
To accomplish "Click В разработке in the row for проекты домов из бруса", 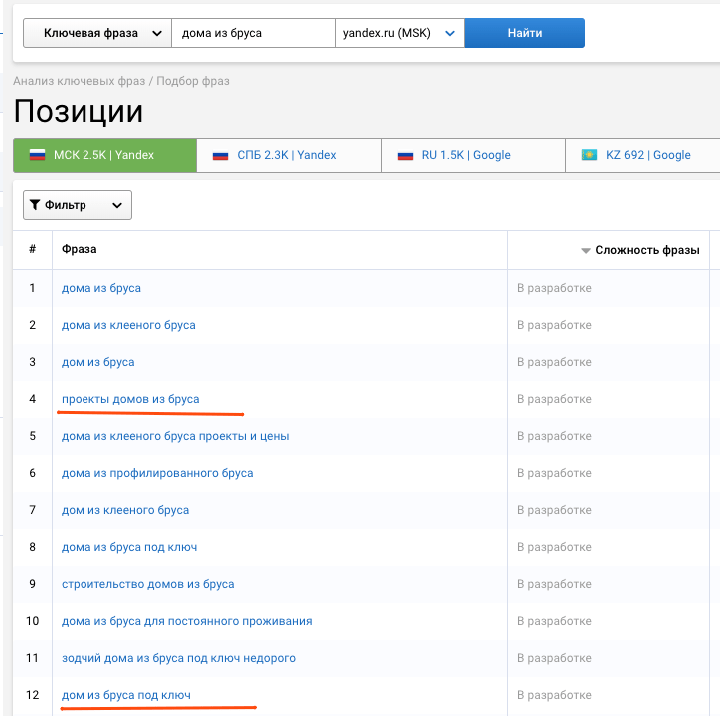I will click(x=554, y=399).
